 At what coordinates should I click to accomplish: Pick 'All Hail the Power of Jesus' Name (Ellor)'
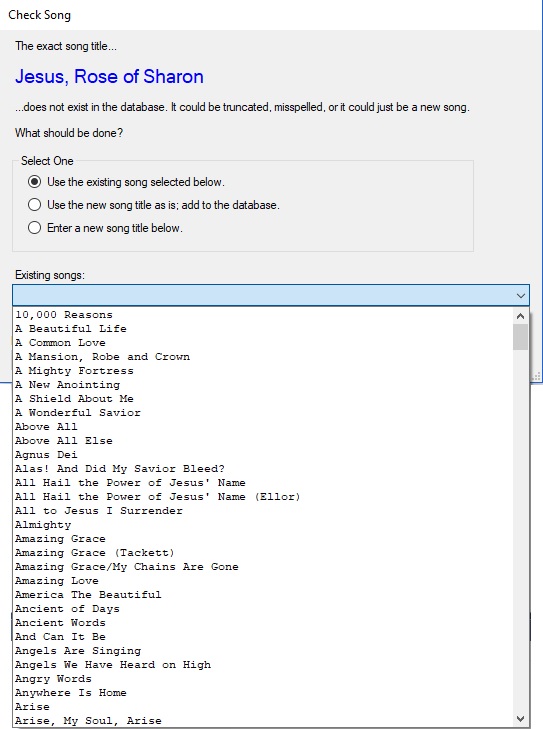click(x=263, y=497)
